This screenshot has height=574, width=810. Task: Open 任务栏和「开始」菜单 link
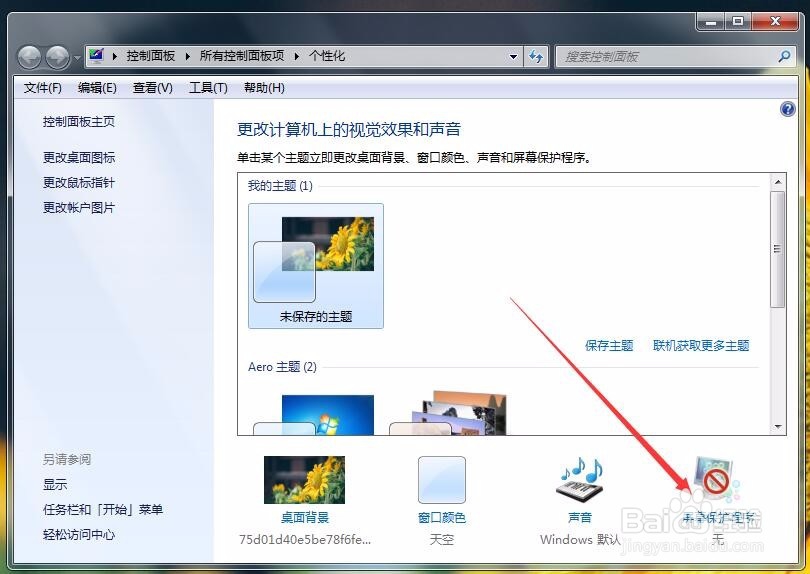[x=103, y=509]
